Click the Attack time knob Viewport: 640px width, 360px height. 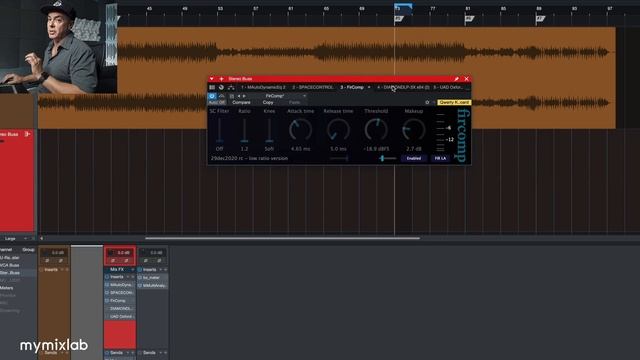click(x=300, y=130)
